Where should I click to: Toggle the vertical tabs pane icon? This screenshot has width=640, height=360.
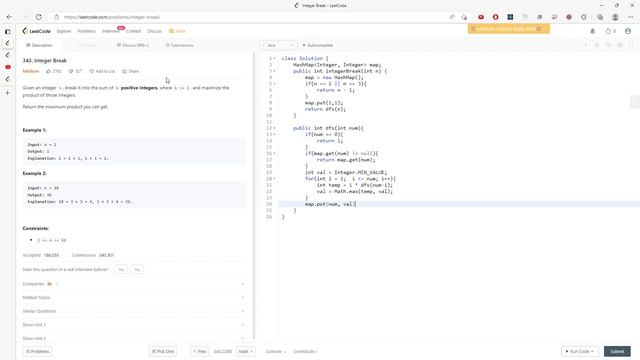(8, 31)
